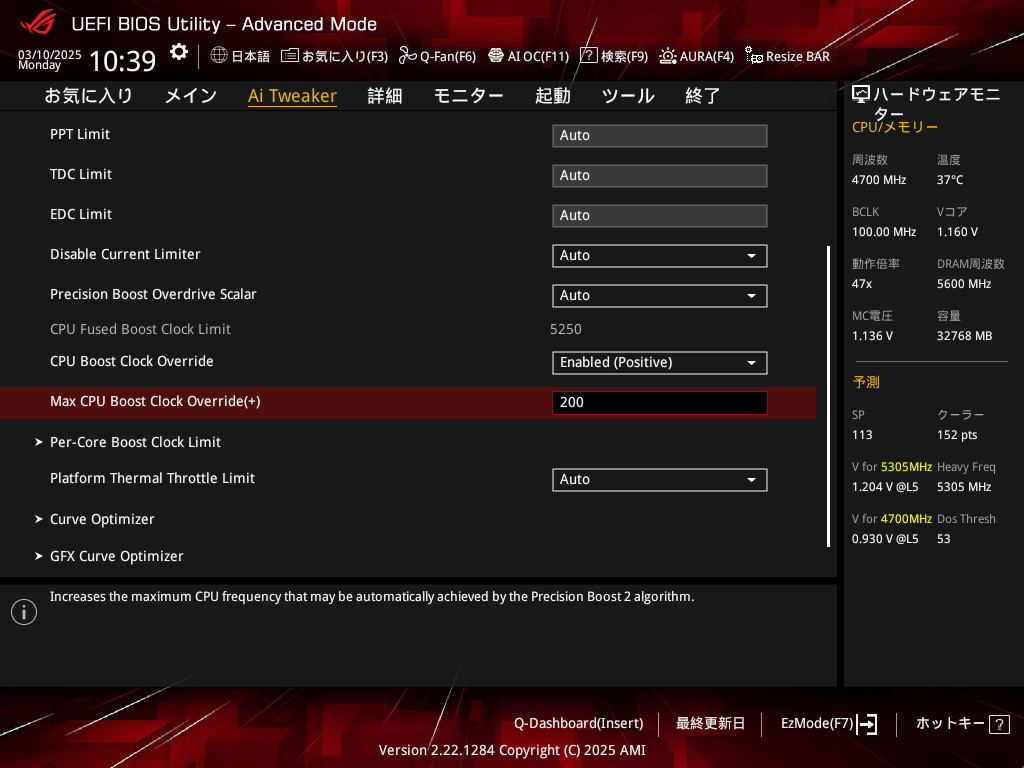The height and width of the screenshot is (768, 1024).
Task: Open ツール tab
Action: 628,96
